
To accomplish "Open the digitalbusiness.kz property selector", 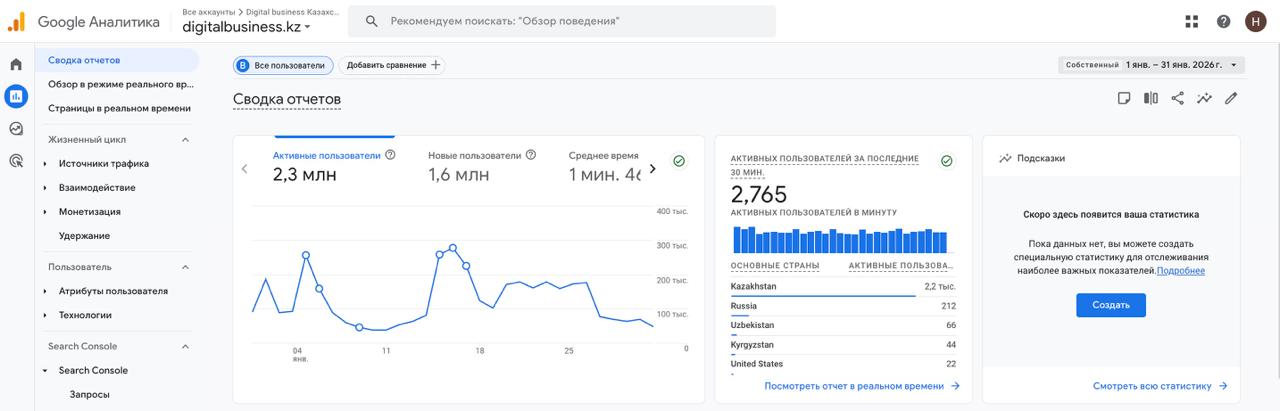I will pos(246,27).
